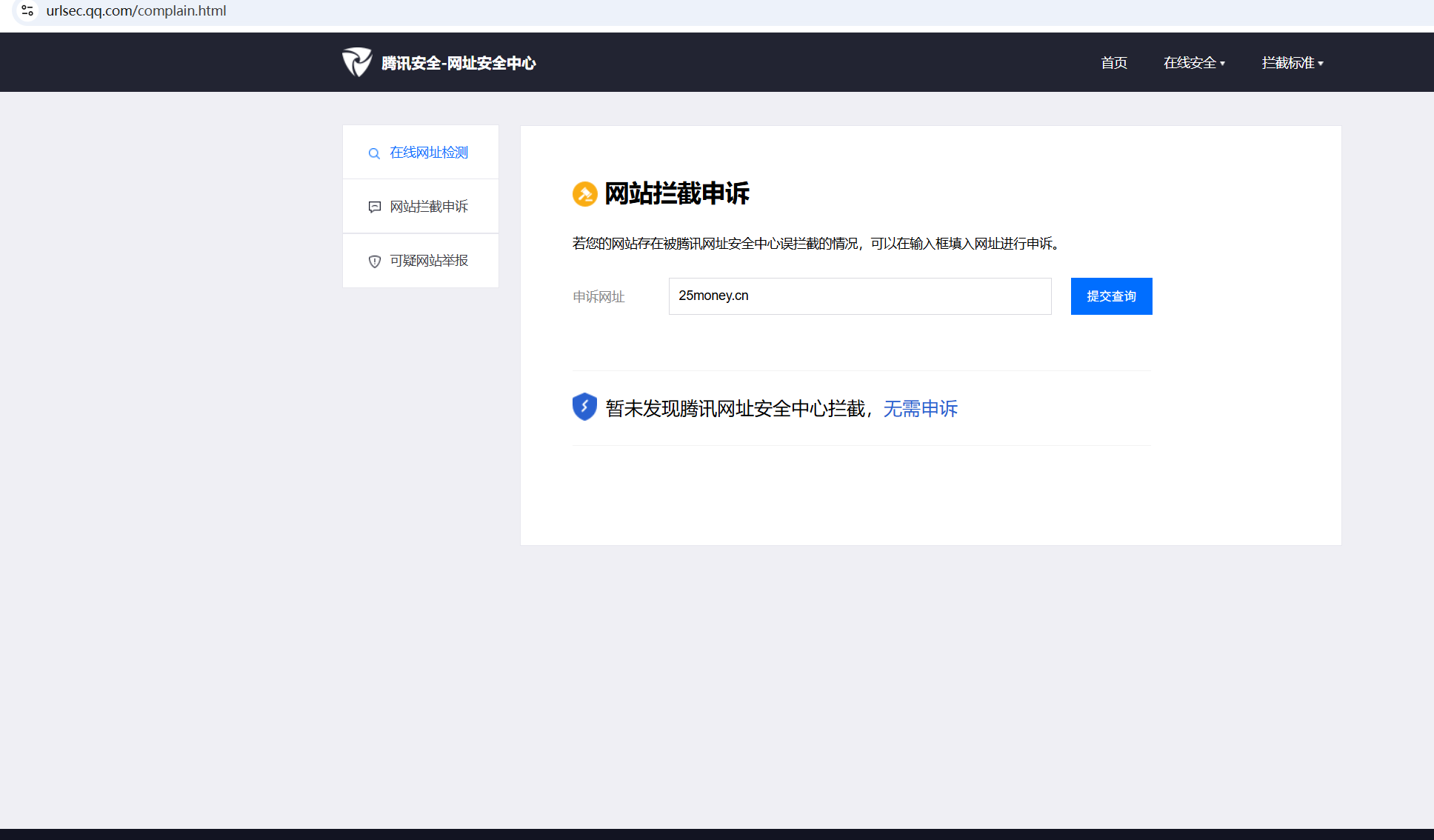The image size is (1434, 840).
Task: Open the 可疑网站举报 sidebar item
Action: 429,261
